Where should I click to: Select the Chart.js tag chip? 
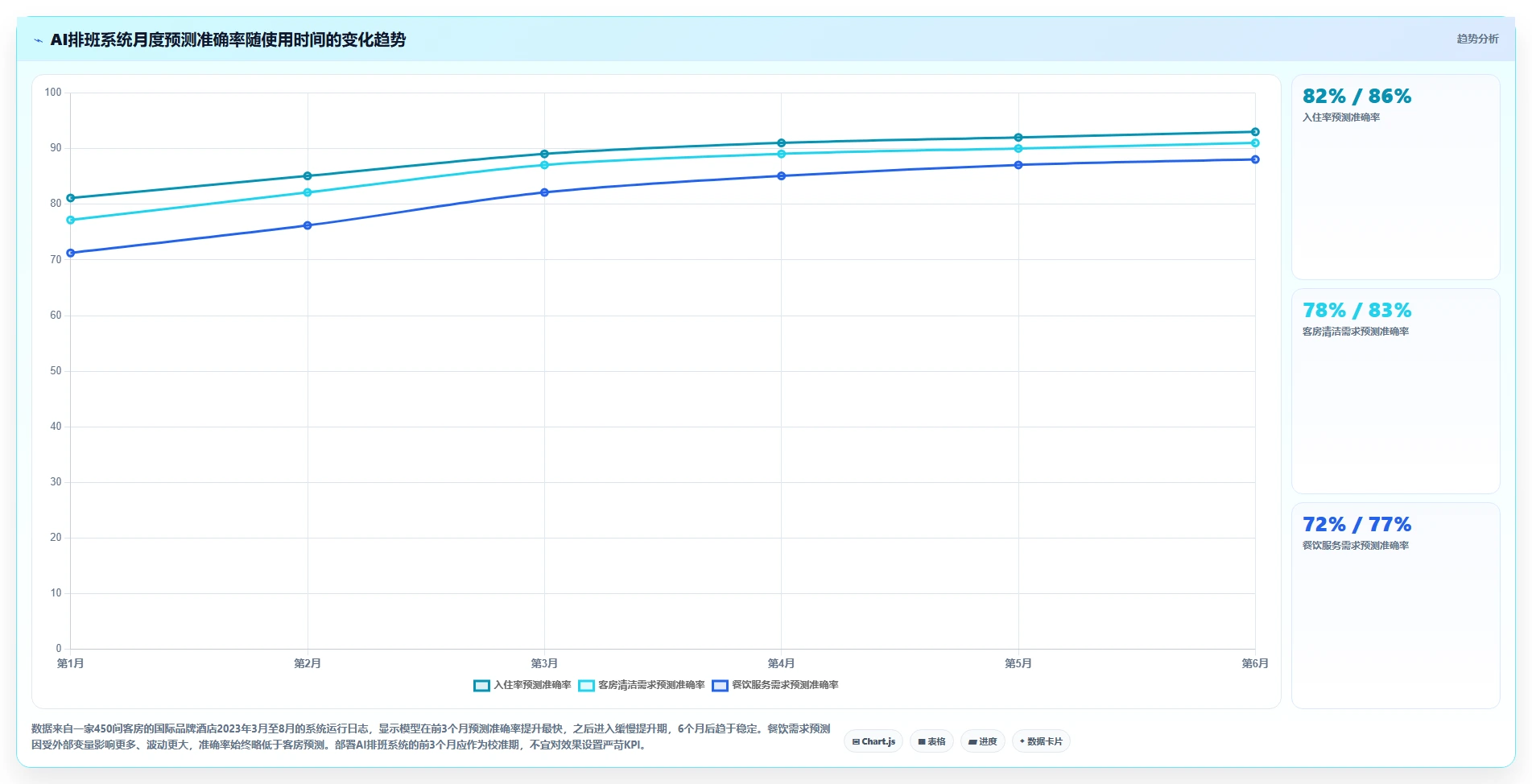click(873, 741)
